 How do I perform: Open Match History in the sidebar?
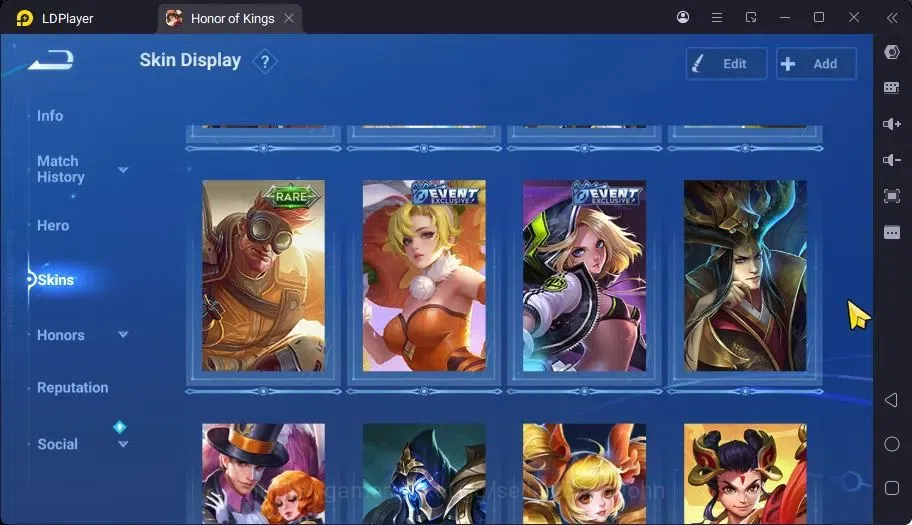(x=60, y=169)
